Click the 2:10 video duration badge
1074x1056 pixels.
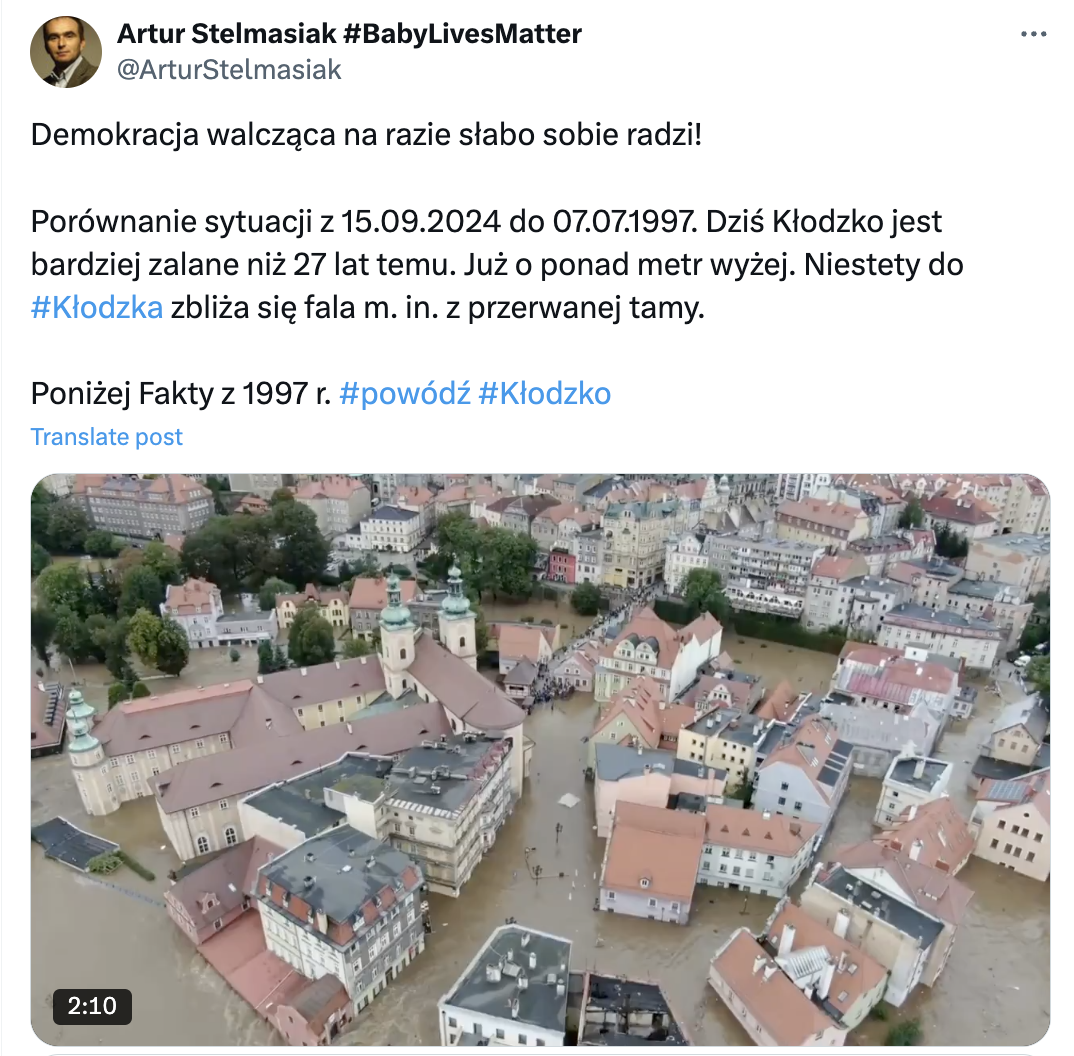92,1006
